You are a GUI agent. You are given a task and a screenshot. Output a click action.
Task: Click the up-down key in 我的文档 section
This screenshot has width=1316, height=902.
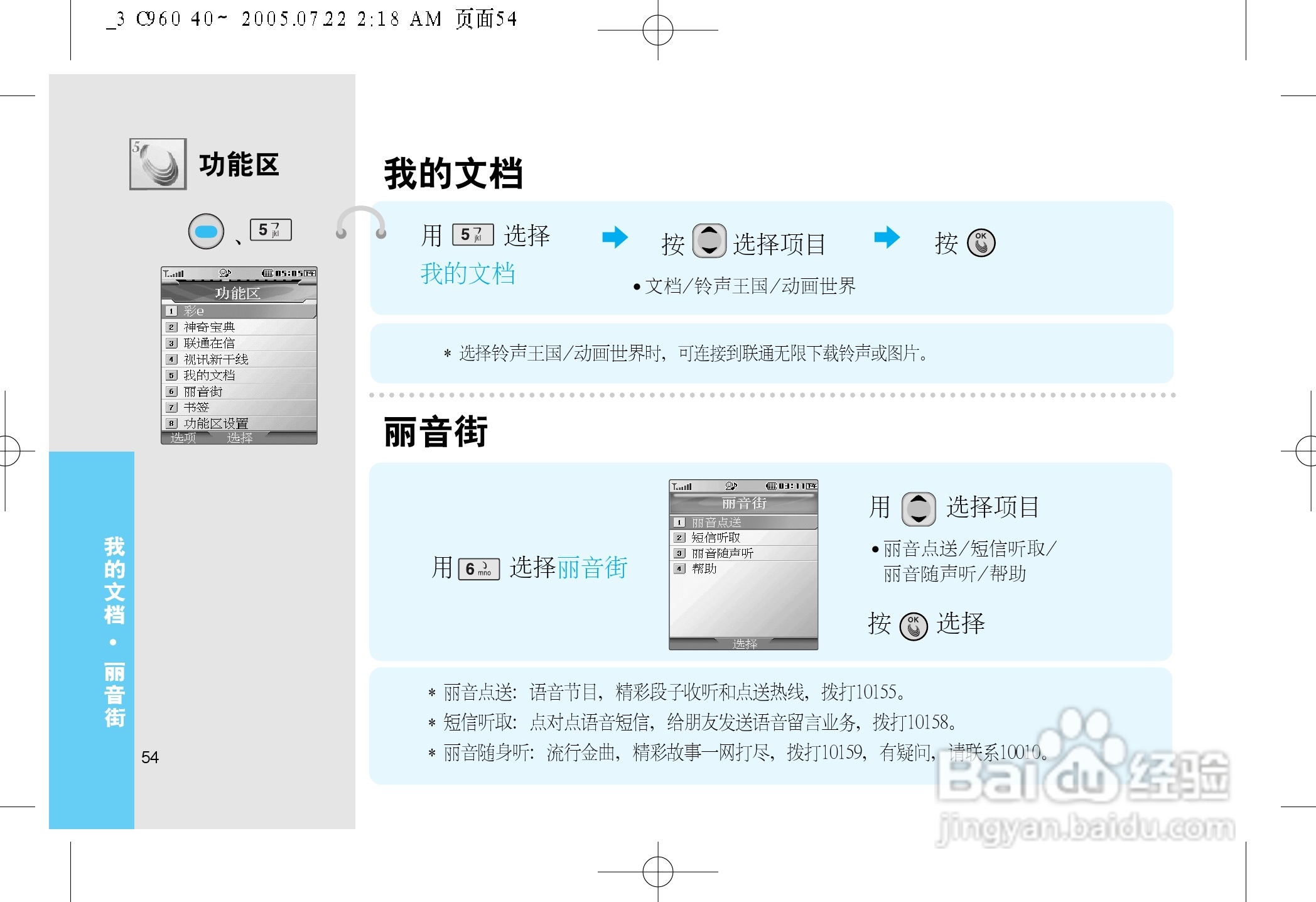point(709,241)
